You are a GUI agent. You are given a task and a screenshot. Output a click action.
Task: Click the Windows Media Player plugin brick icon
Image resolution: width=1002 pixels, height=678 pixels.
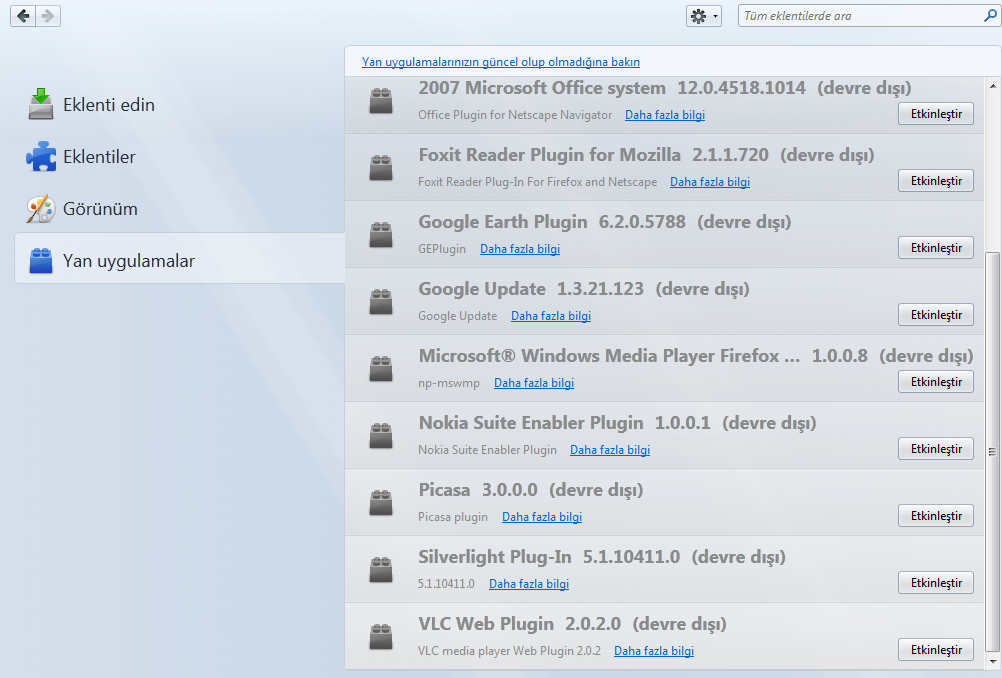(381, 369)
